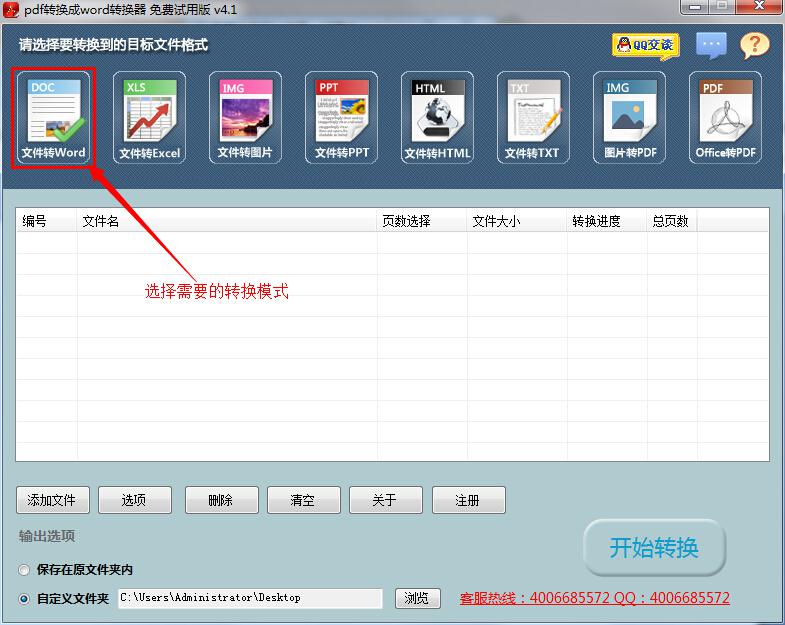Open the QQ交谈 chat button
Image resolution: width=785 pixels, height=625 pixels.
[646, 46]
